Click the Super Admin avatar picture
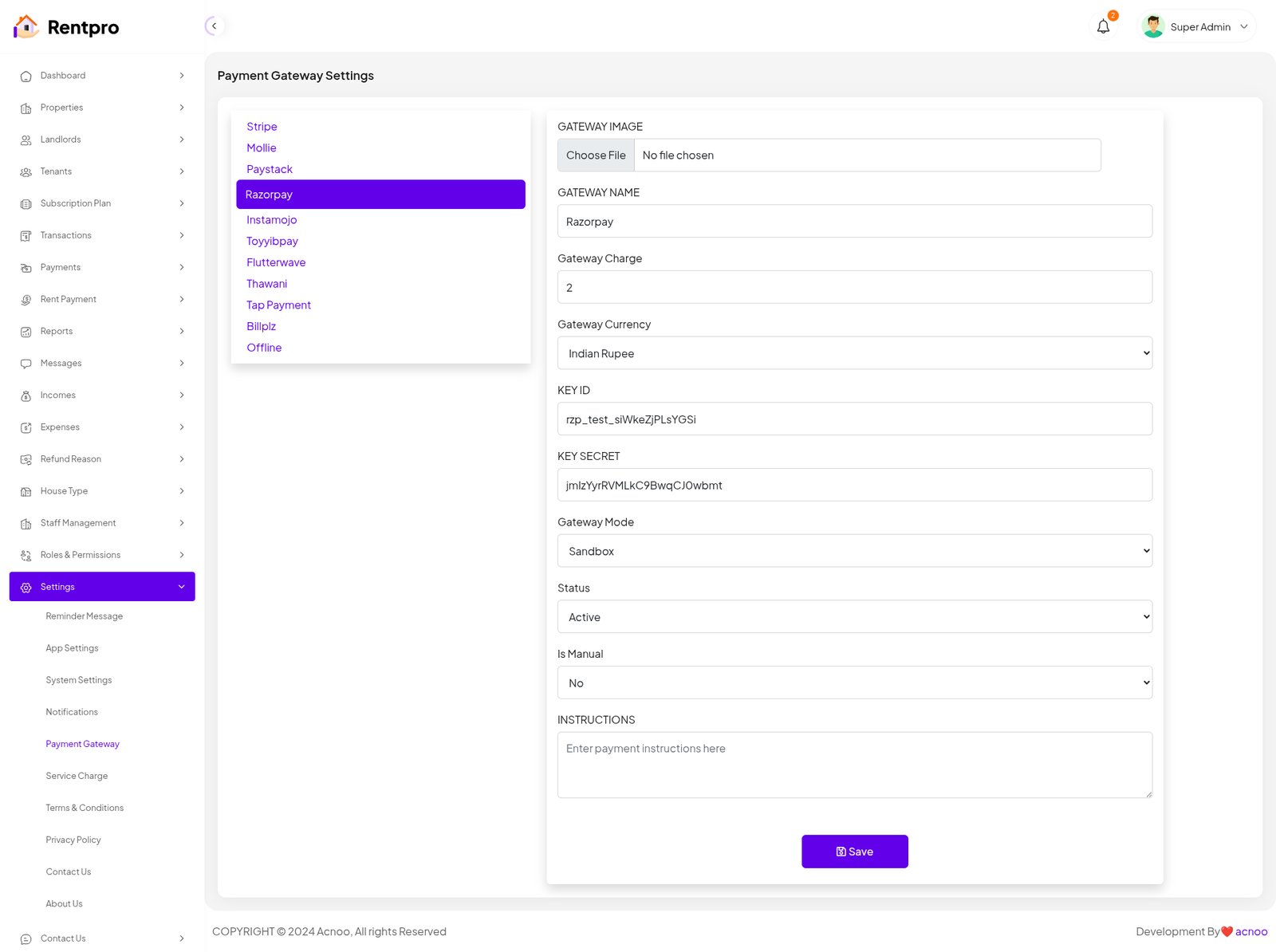 click(1152, 27)
